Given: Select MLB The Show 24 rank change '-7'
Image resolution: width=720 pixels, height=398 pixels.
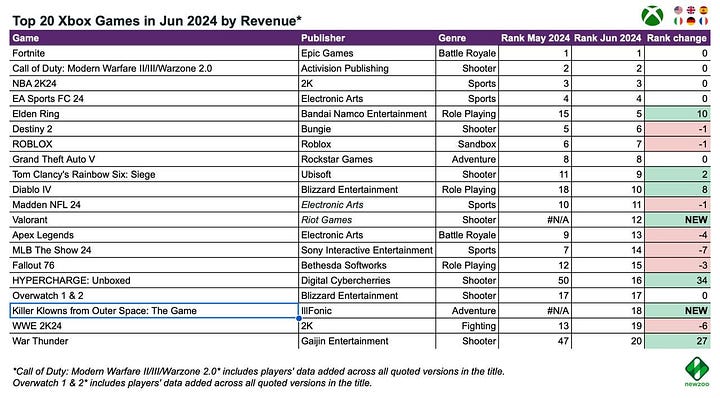Looking at the screenshot, I should coord(677,250).
